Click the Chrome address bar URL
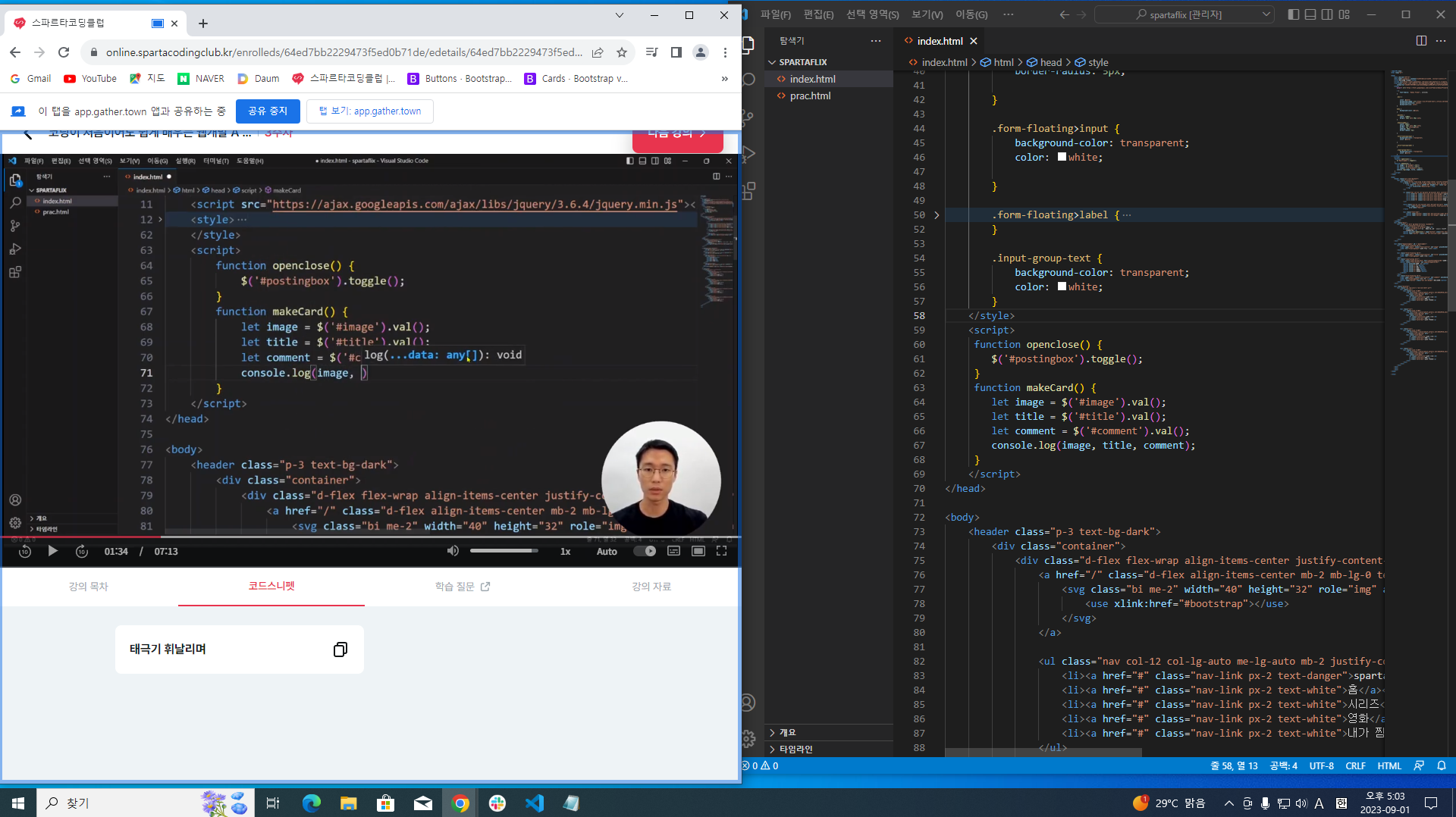Viewport: 1456px width, 817px height. coord(344,52)
